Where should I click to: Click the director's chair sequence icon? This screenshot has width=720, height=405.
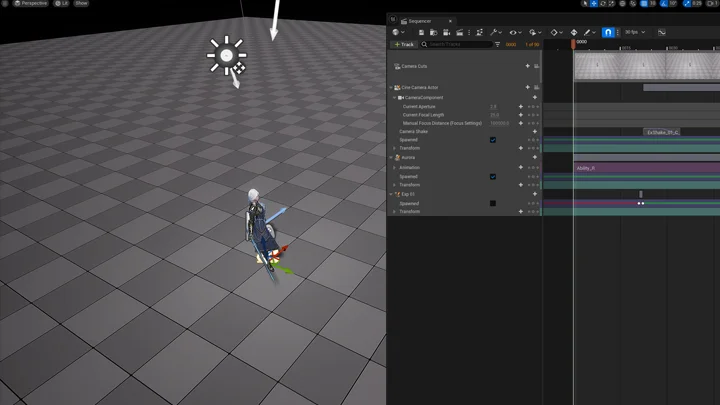(x=479, y=32)
